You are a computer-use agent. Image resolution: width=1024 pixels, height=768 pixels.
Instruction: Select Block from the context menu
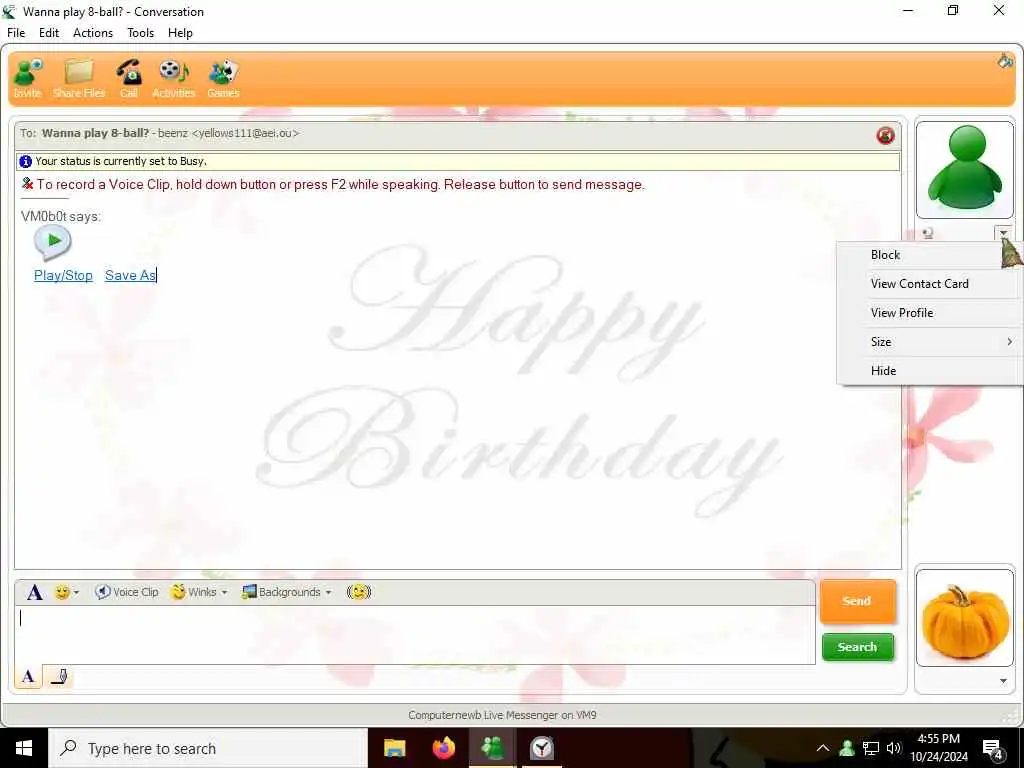[929, 255]
